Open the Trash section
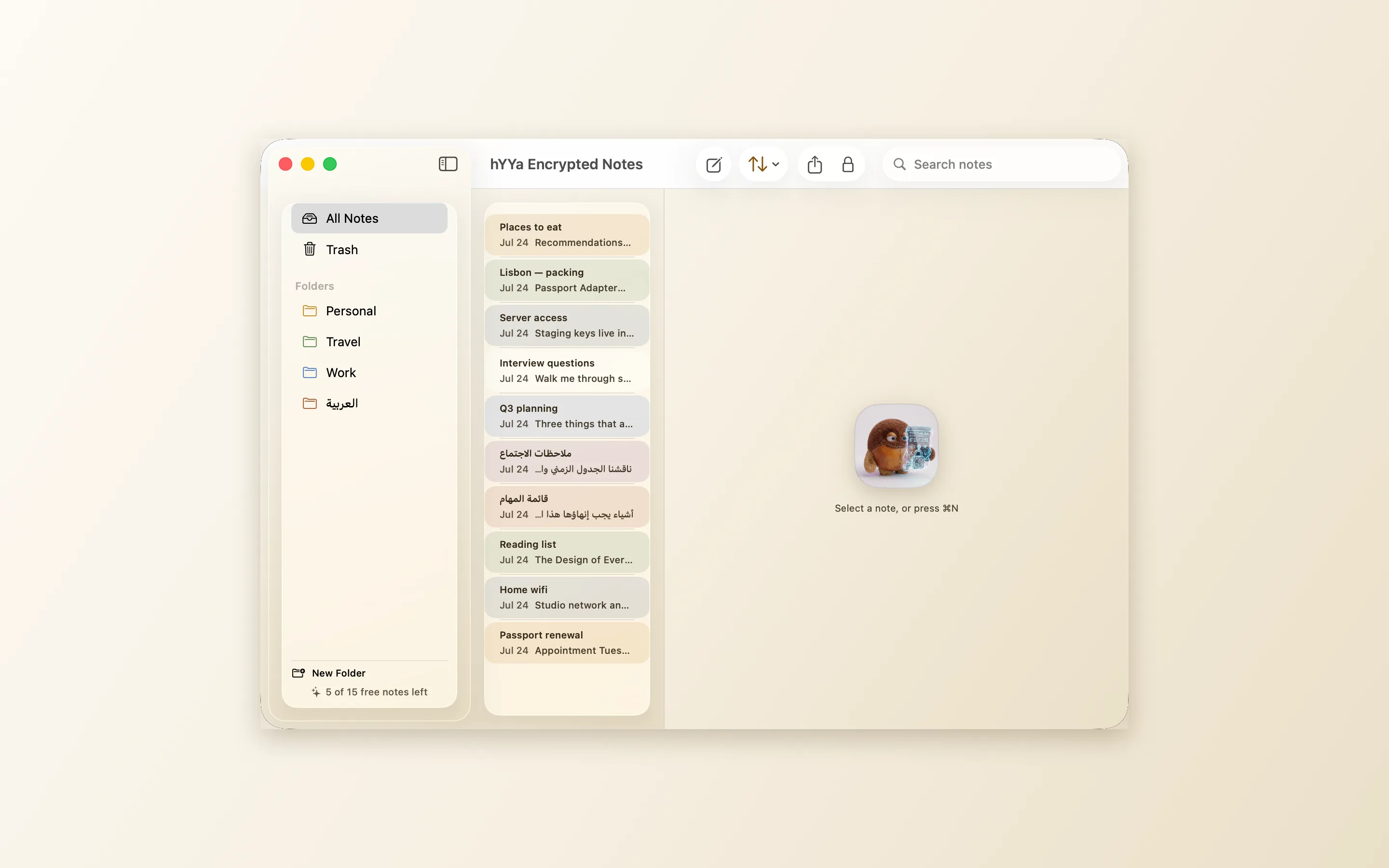The height and width of the screenshot is (868, 1389). pyautogui.click(x=369, y=249)
